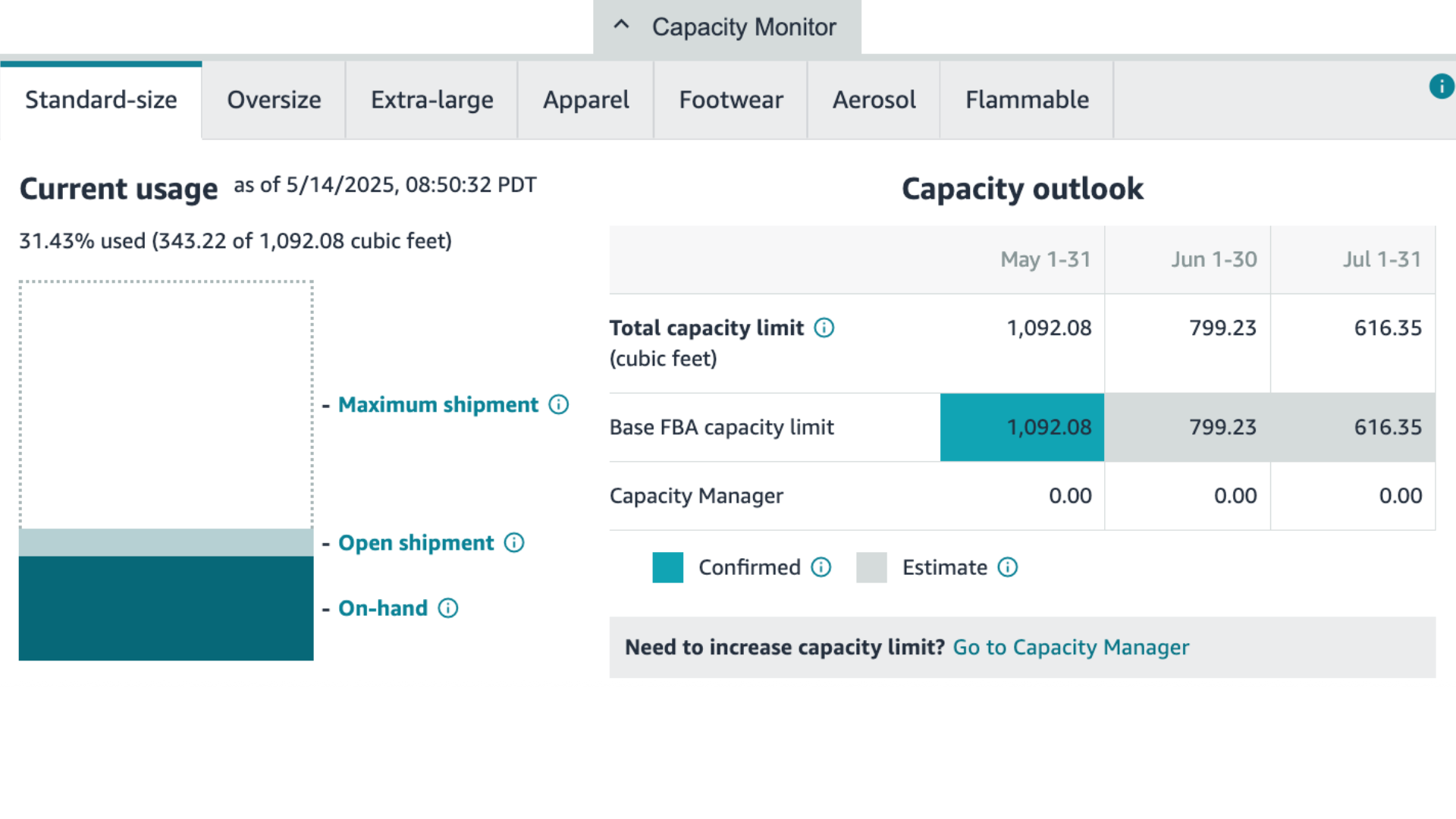Switch to the Flammable tab
The height and width of the screenshot is (819, 1456).
point(1027,100)
